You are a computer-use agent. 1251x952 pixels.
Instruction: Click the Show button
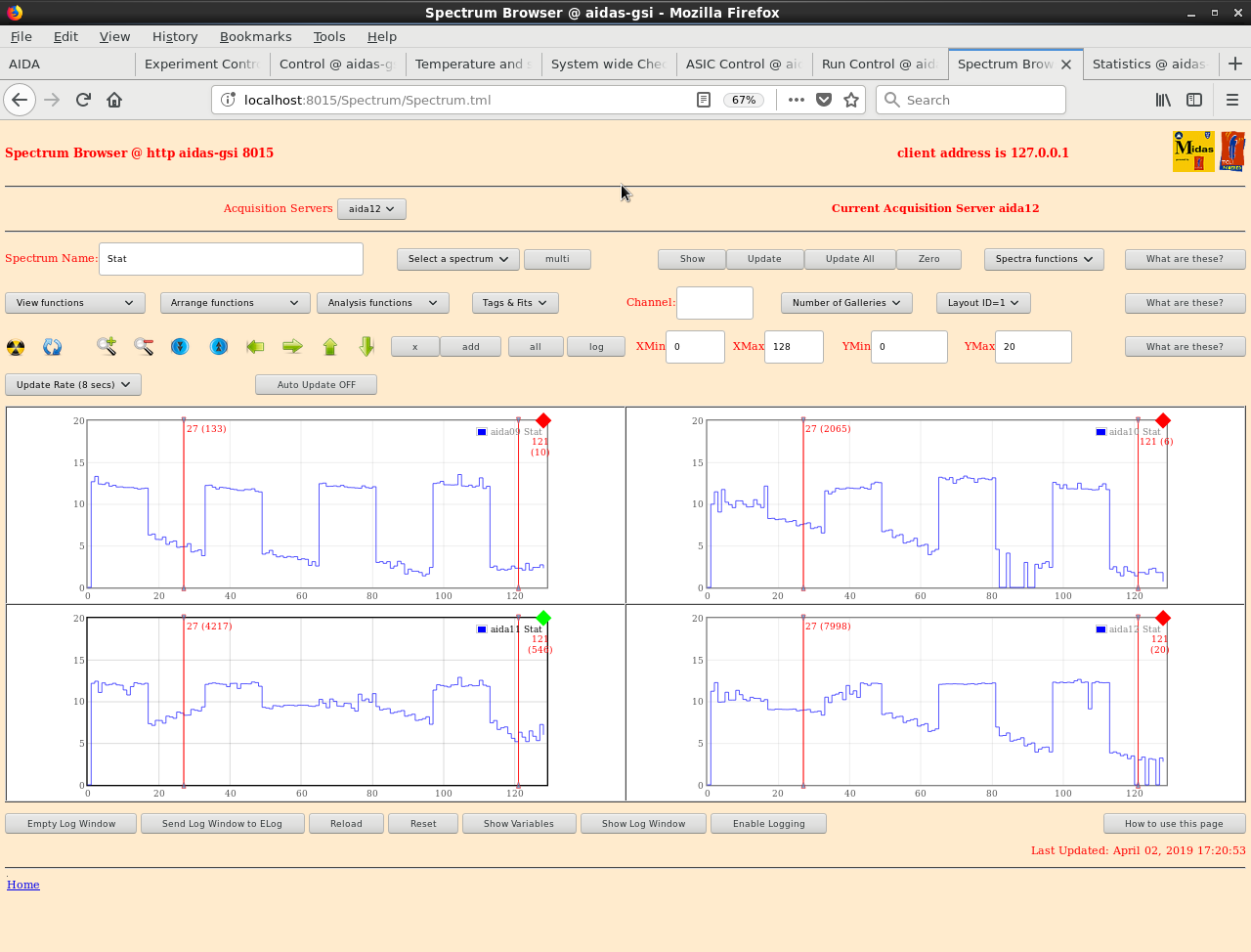[692, 259]
